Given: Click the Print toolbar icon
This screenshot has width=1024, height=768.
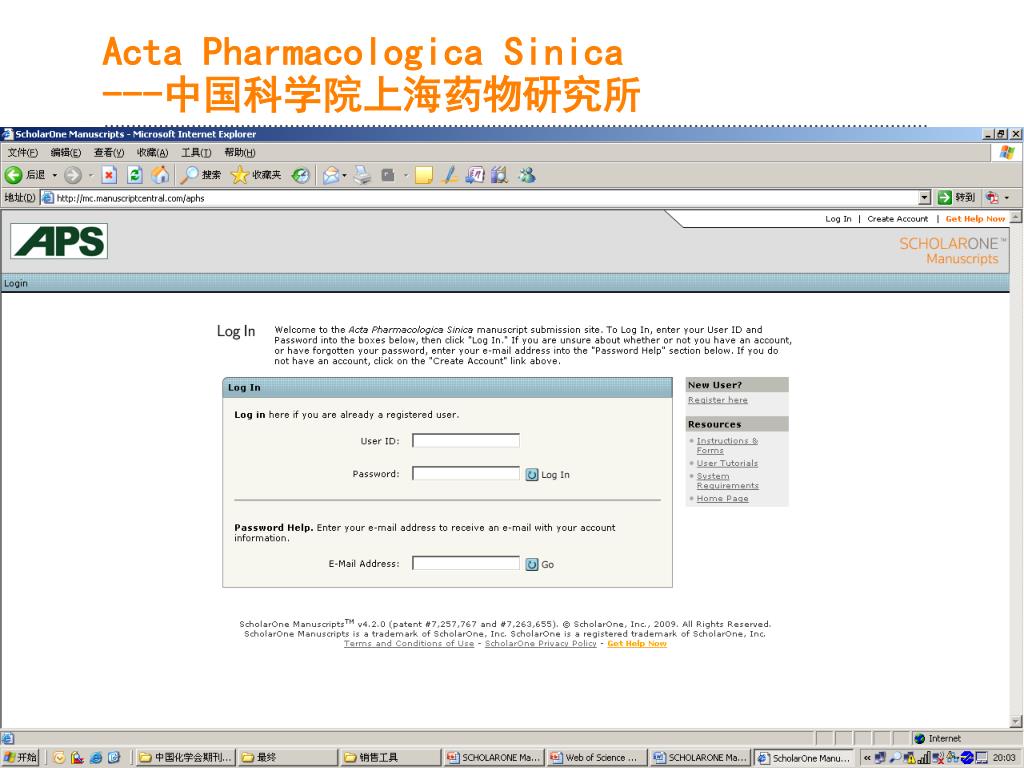Looking at the screenshot, I should (362, 175).
